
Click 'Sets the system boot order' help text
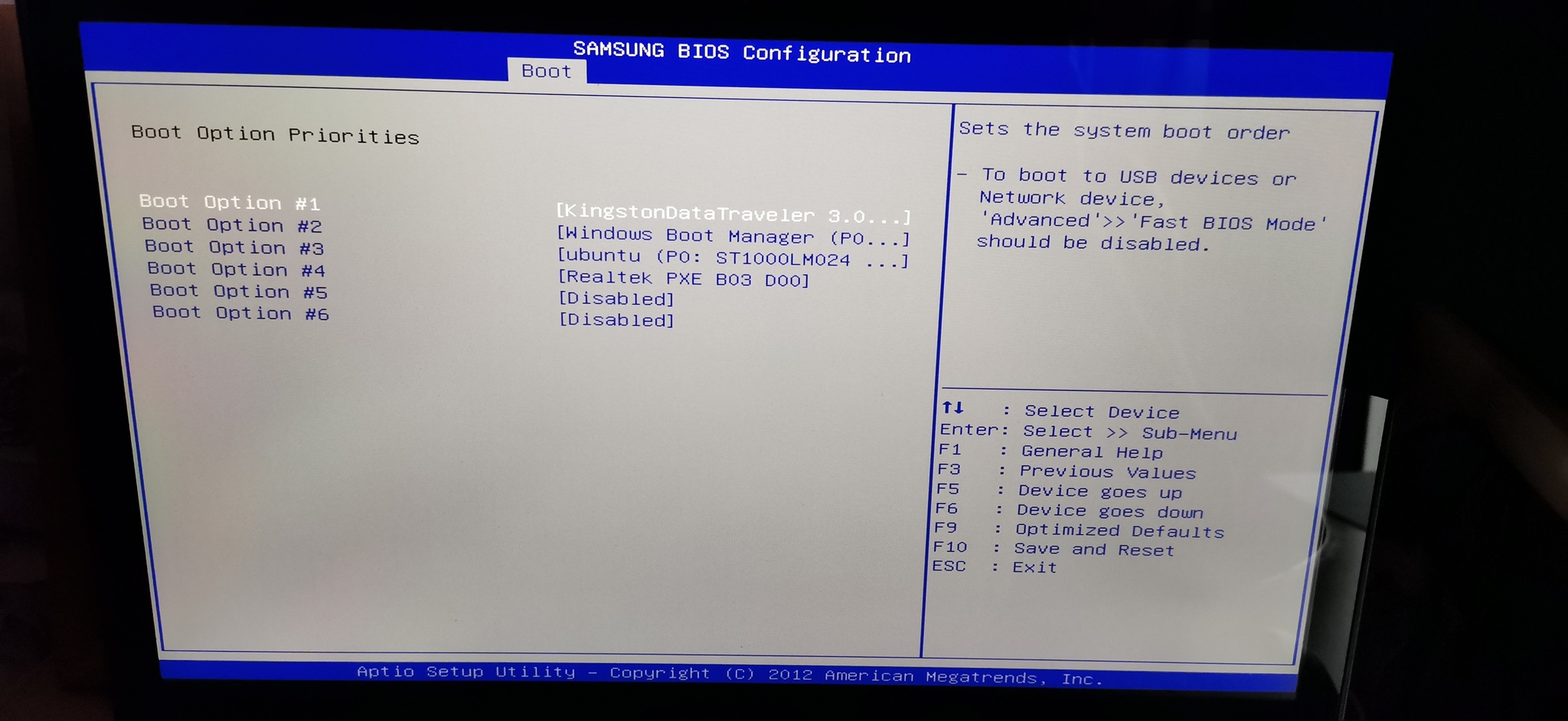pyautogui.click(x=1125, y=131)
